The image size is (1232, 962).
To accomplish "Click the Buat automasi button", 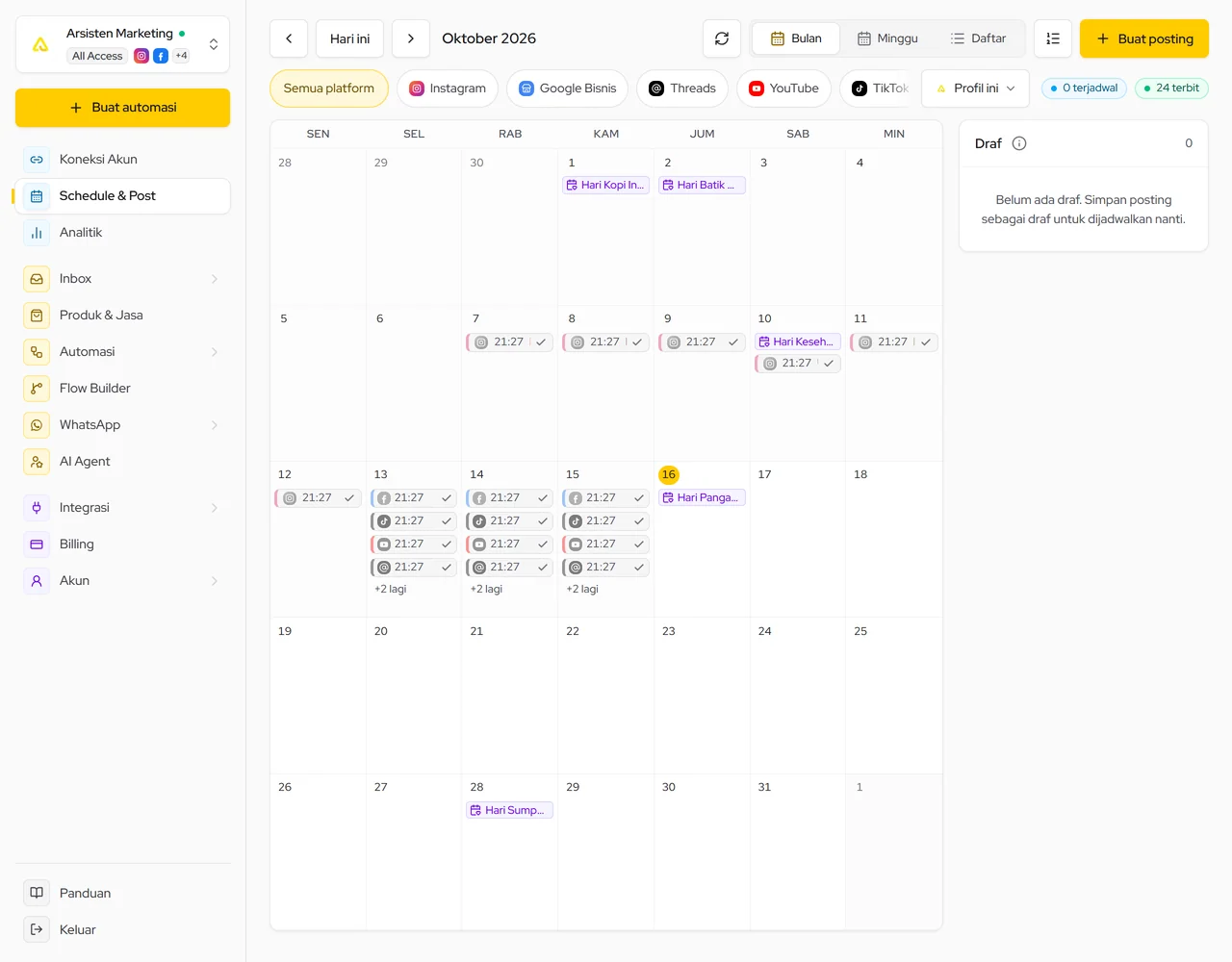I will pyautogui.click(x=122, y=108).
